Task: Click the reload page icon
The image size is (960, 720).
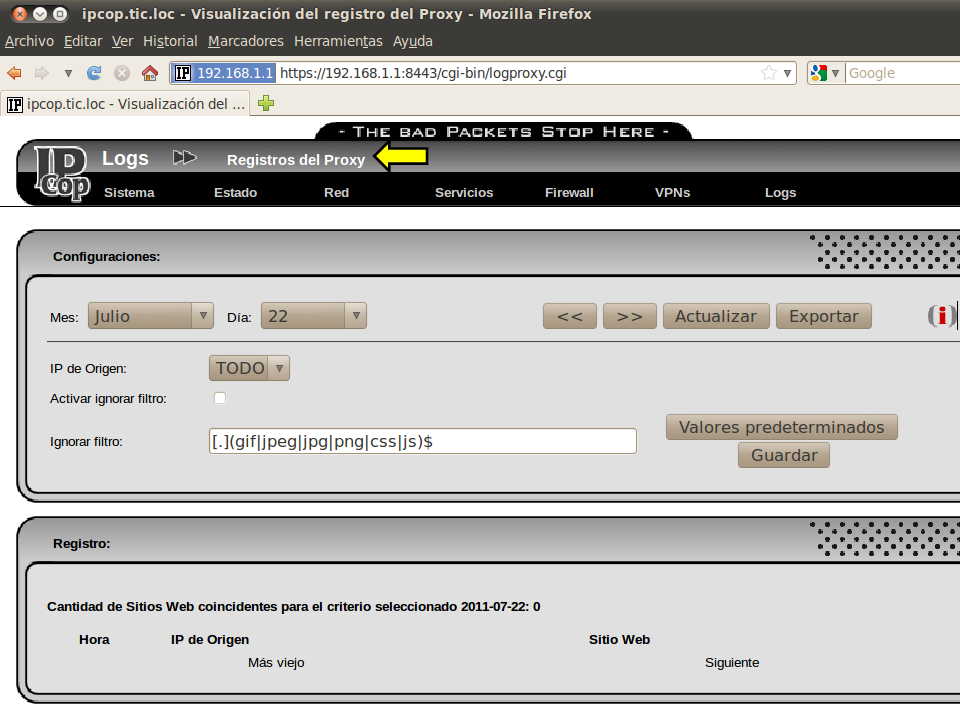Action: click(x=95, y=73)
